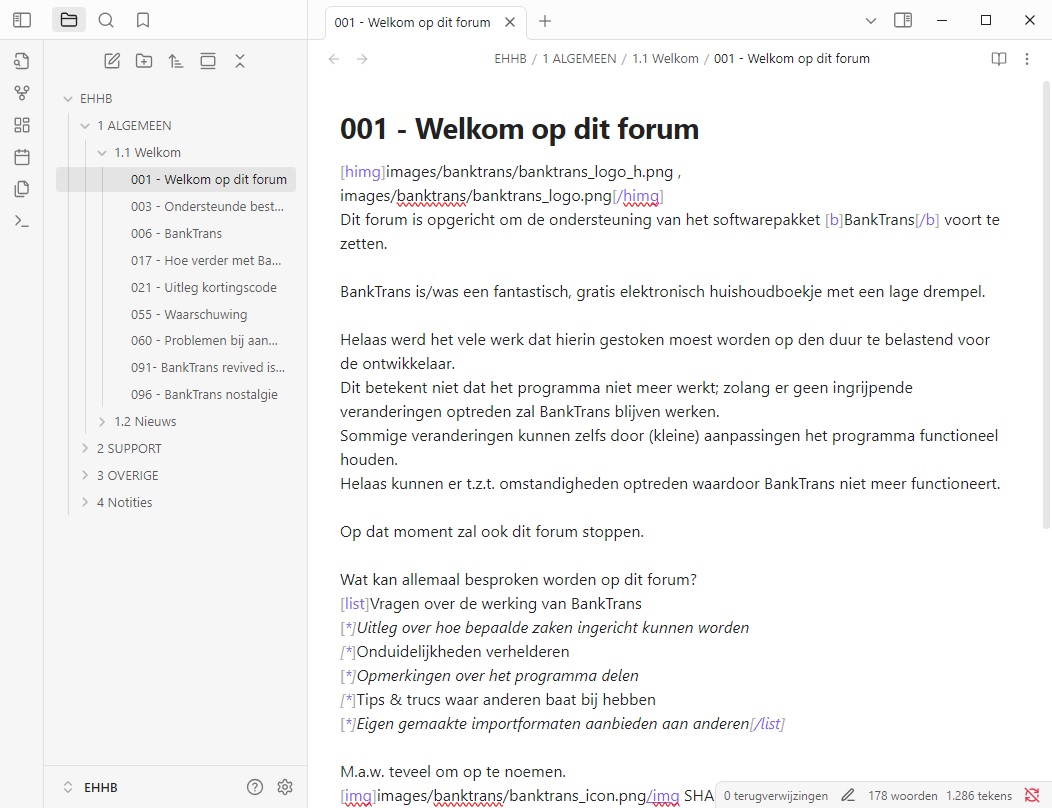Create a new note in file explorer

click(x=112, y=61)
